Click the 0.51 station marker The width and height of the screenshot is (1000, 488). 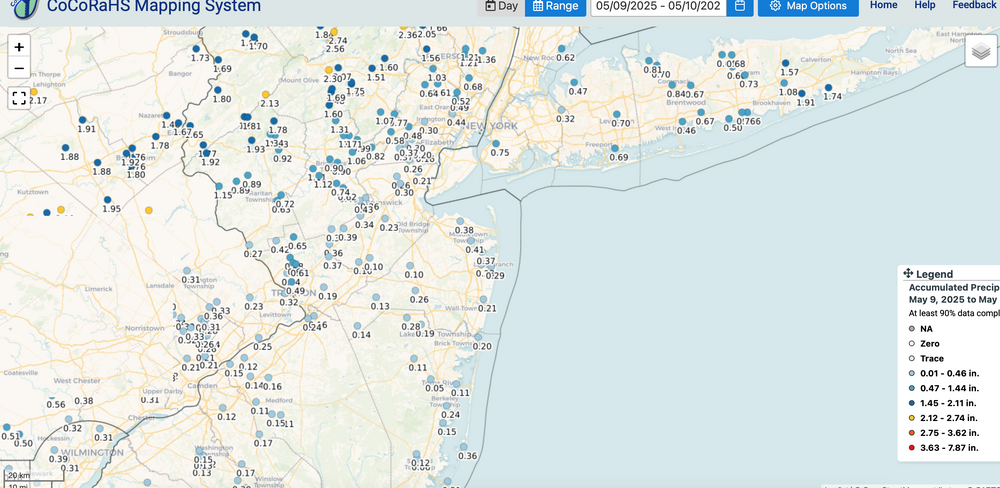6,427
